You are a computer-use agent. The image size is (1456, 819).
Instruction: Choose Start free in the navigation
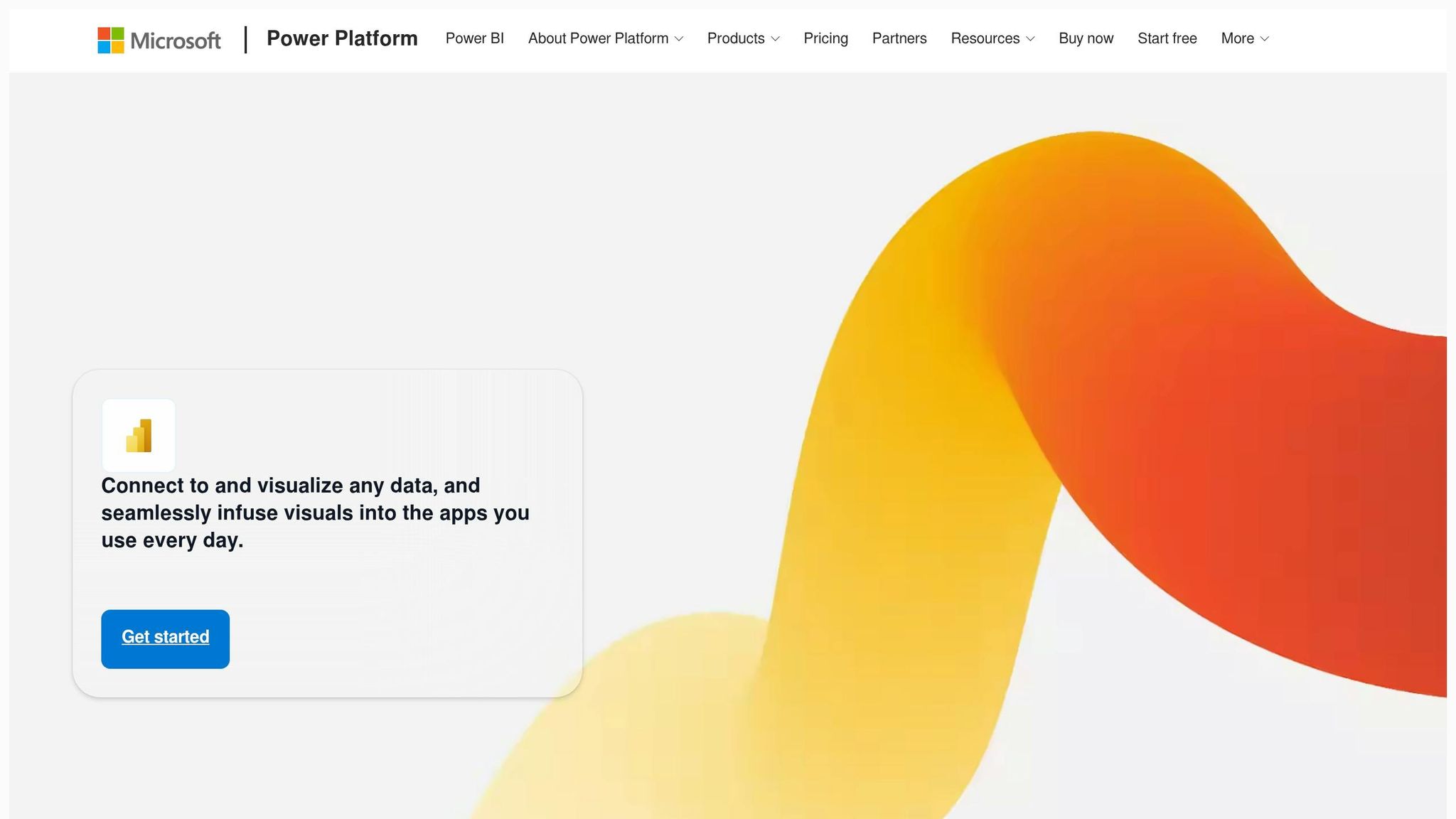tap(1167, 38)
